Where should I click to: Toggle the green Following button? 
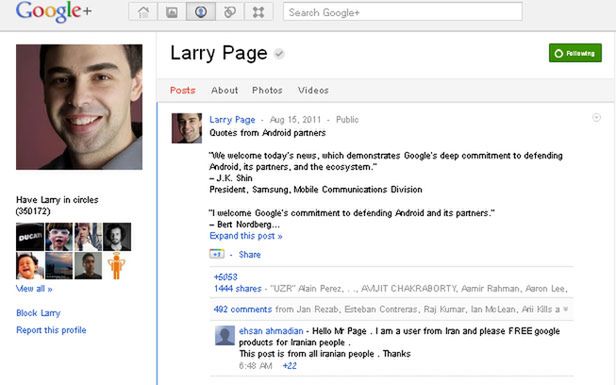[575, 53]
